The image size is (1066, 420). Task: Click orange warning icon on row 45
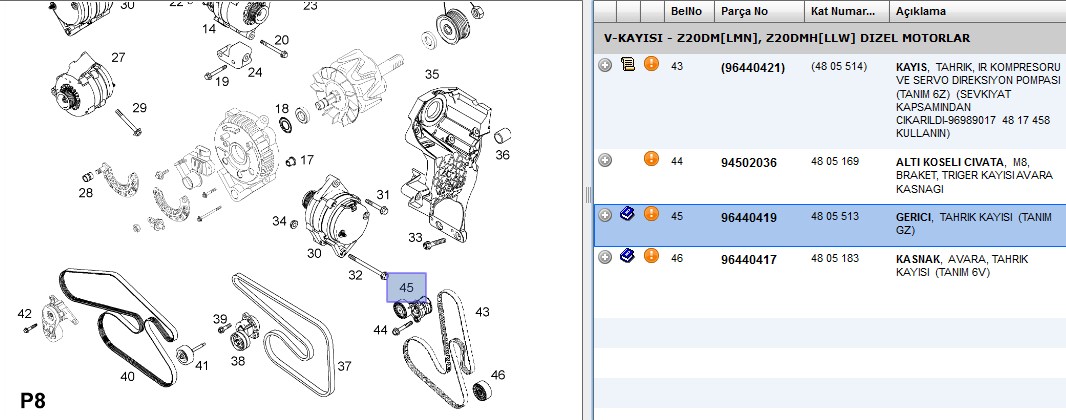(x=651, y=214)
